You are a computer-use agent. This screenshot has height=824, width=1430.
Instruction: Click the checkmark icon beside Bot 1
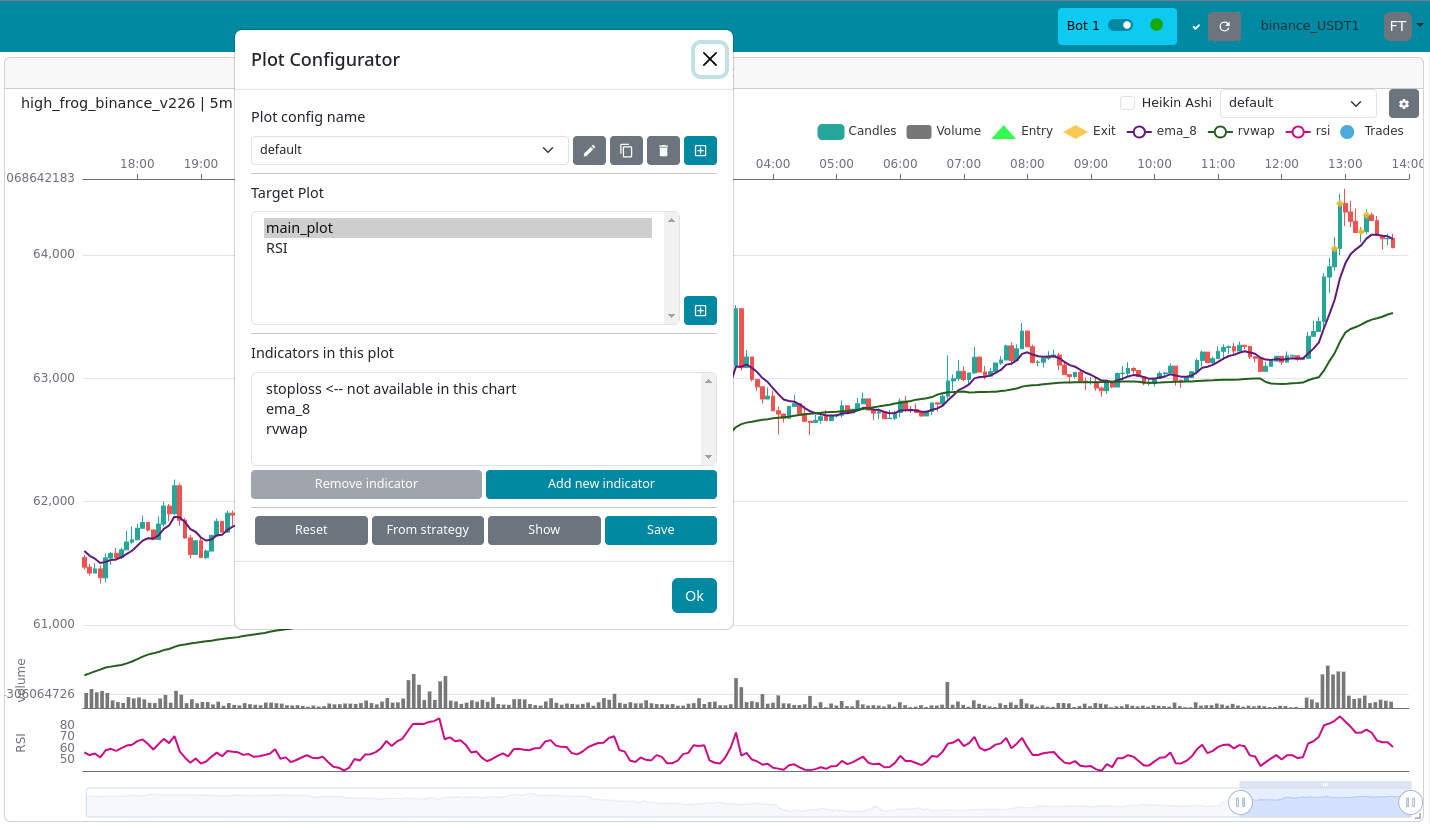(x=1196, y=26)
